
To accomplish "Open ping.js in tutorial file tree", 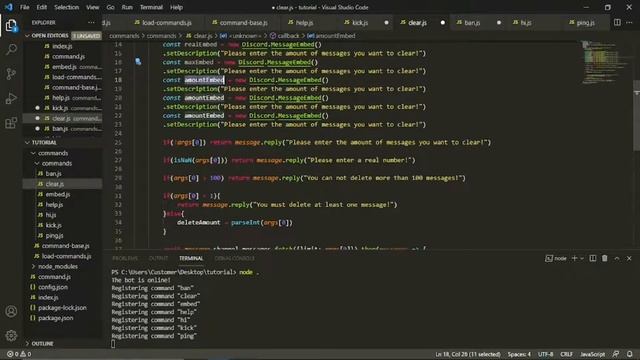I will pyautogui.click(x=54, y=236).
